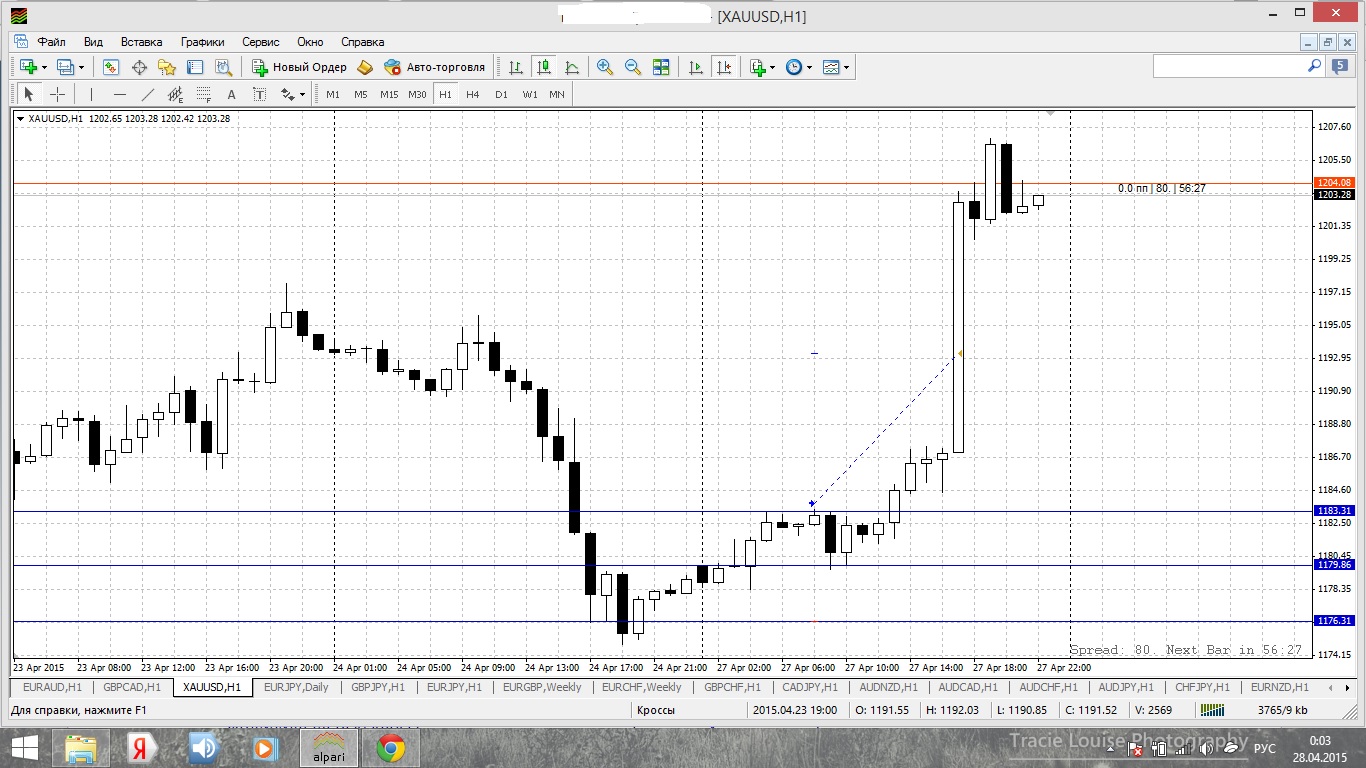
Task: Switch timeframe to M15
Action: point(389,94)
